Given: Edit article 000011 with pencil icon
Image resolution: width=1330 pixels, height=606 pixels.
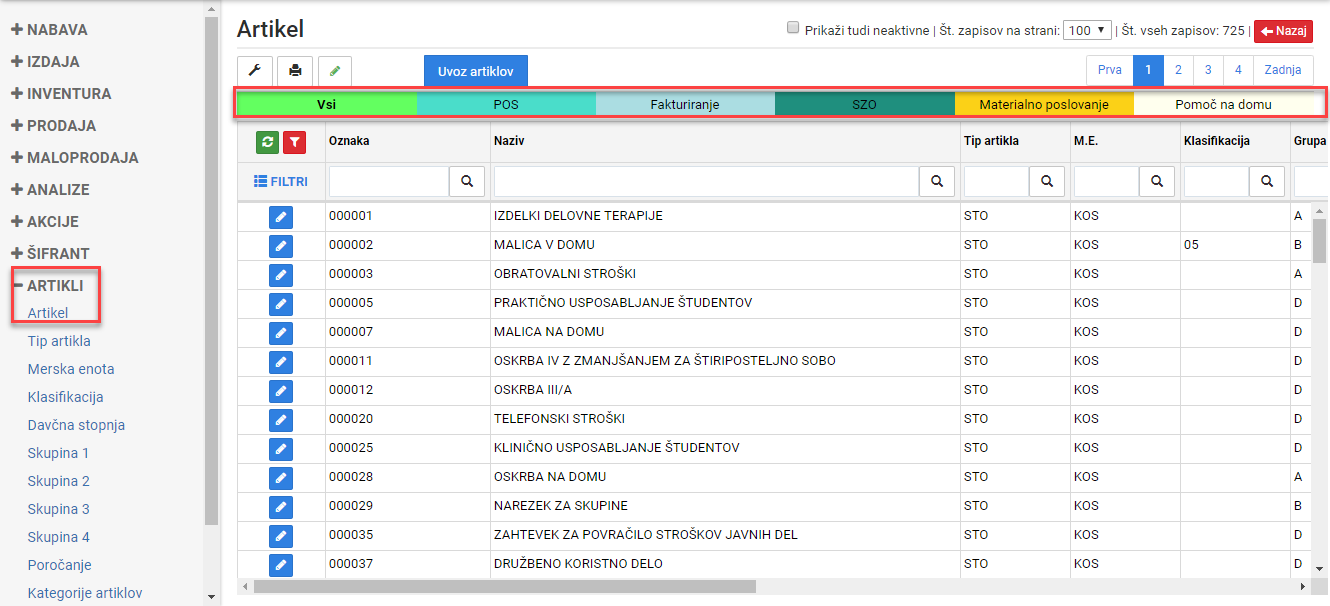Looking at the screenshot, I should pos(281,361).
